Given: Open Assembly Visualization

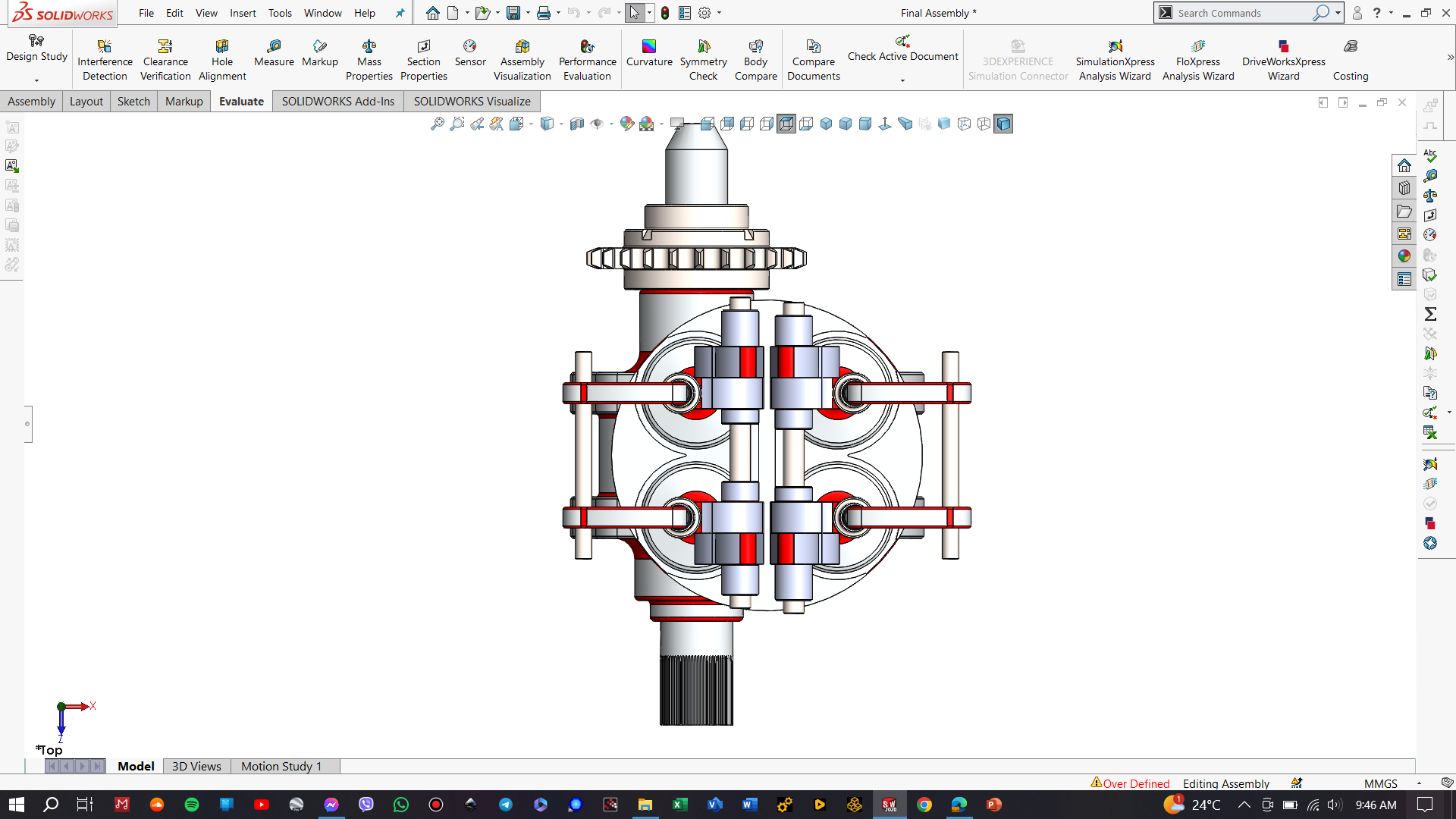Looking at the screenshot, I should click(x=522, y=59).
